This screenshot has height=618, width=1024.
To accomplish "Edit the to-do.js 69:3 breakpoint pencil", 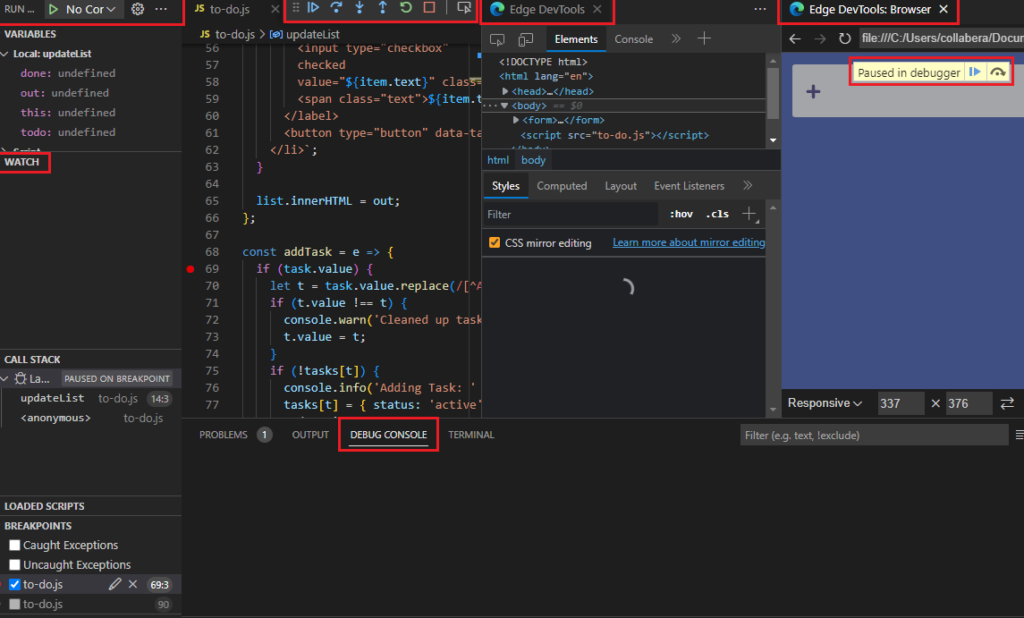I will click(x=115, y=584).
